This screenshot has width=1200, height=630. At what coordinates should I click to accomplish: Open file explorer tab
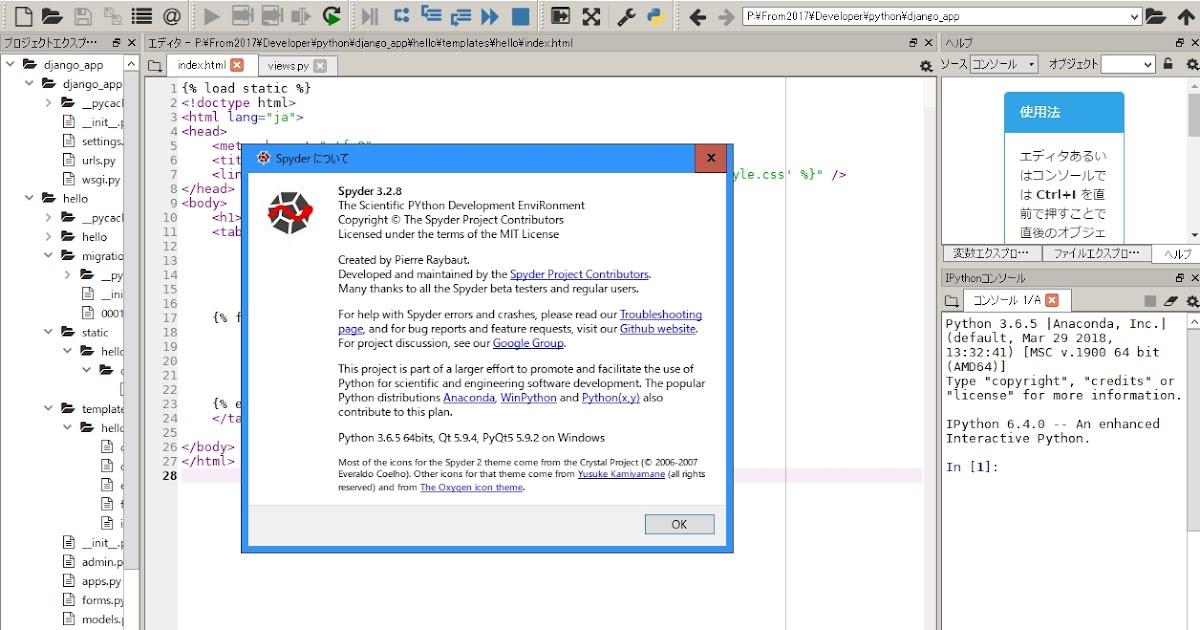pyautogui.click(x=1096, y=254)
